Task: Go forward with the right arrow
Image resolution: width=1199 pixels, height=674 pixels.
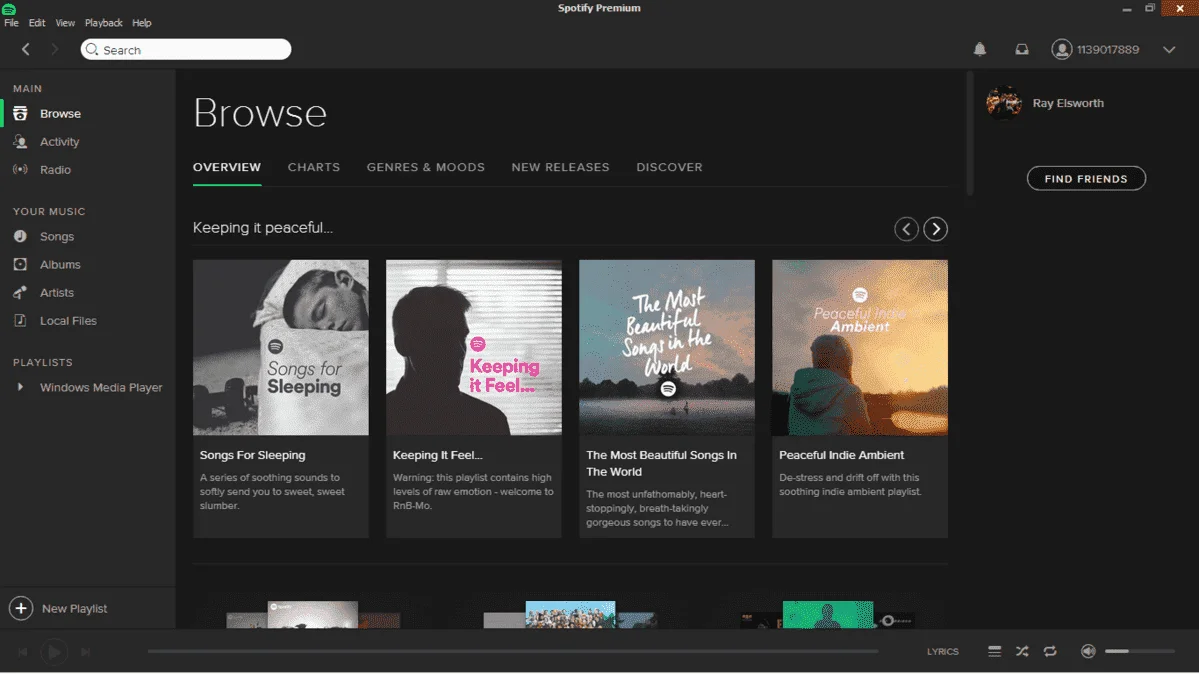Action: tap(54, 49)
